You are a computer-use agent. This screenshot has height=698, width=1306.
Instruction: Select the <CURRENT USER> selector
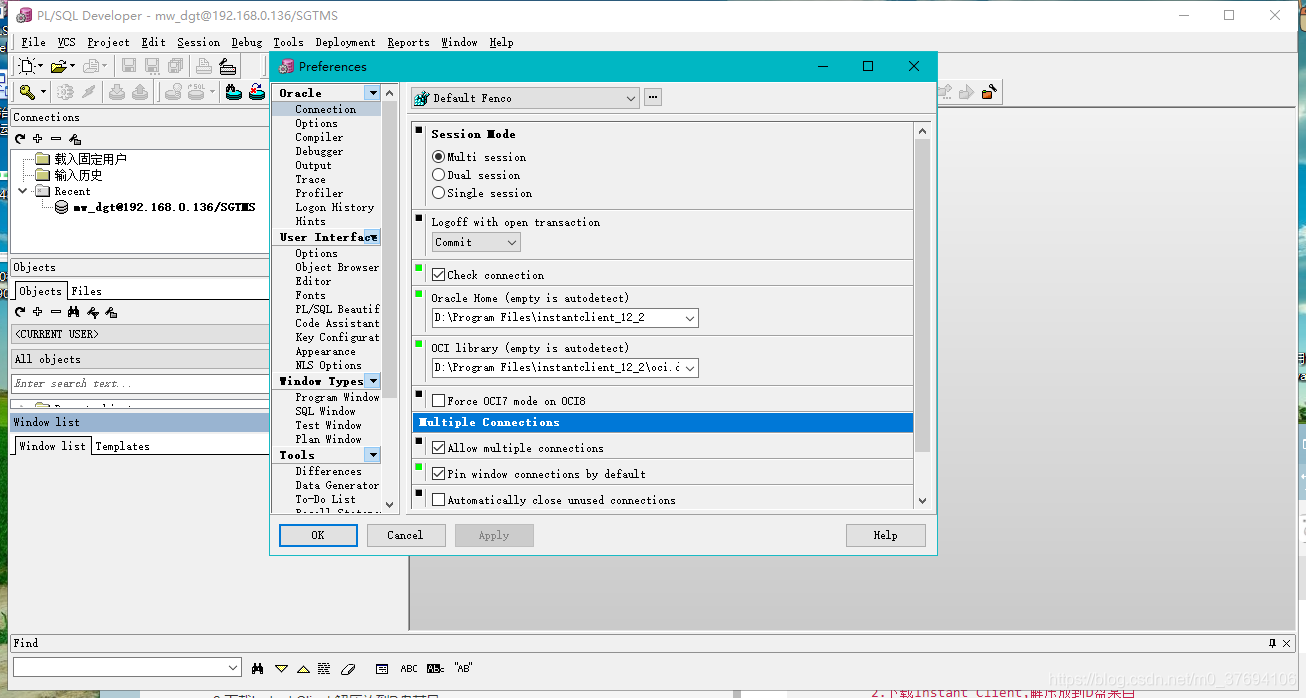point(140,334)
